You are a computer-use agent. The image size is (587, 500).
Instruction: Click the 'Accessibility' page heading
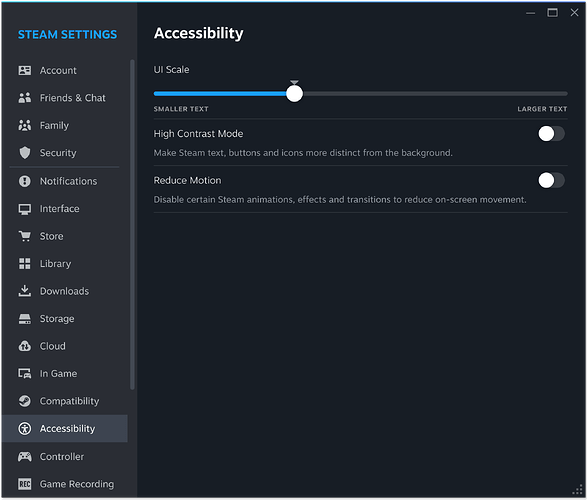click(x=198, y=33)
